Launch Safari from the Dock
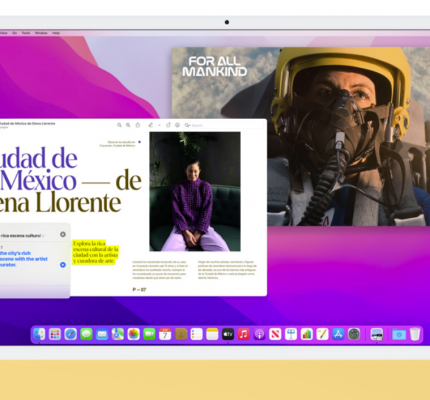The height and width of the screenshot is (400, 430). pyautogui.click(x=71, y=334)
